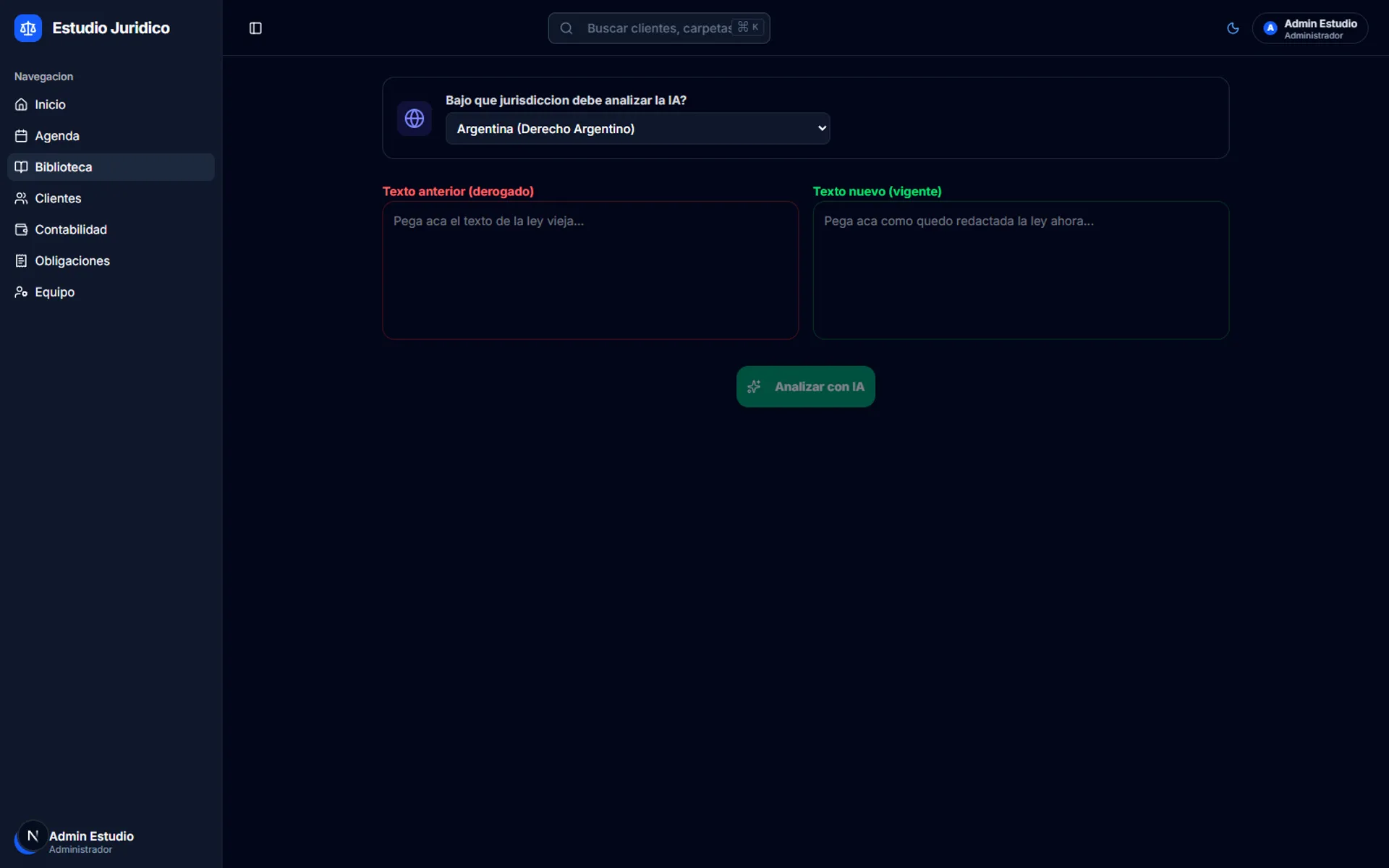Click the ⌘K shortcut badge in the search bar

(x=748, y=27)
